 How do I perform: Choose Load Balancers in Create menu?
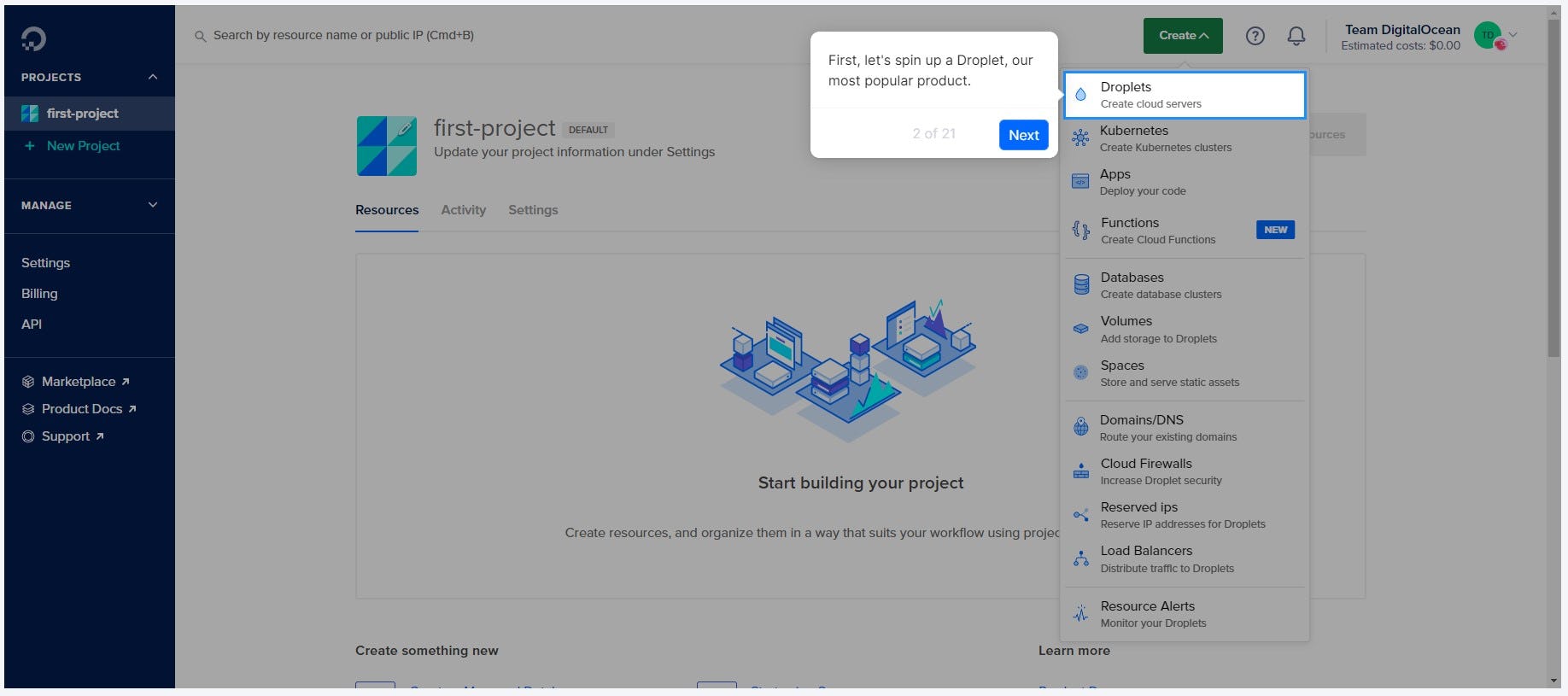tap(1185, 559)
